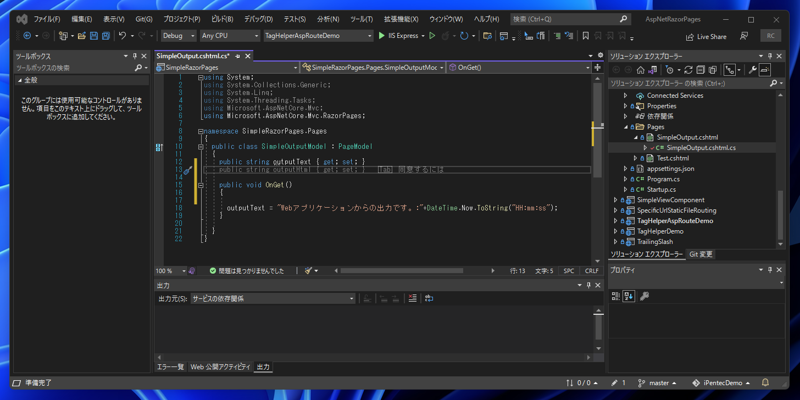The width and height of the screenshot is (800, 400).
Task: Open the 編集(E) menu
Action: pos(82,19)
